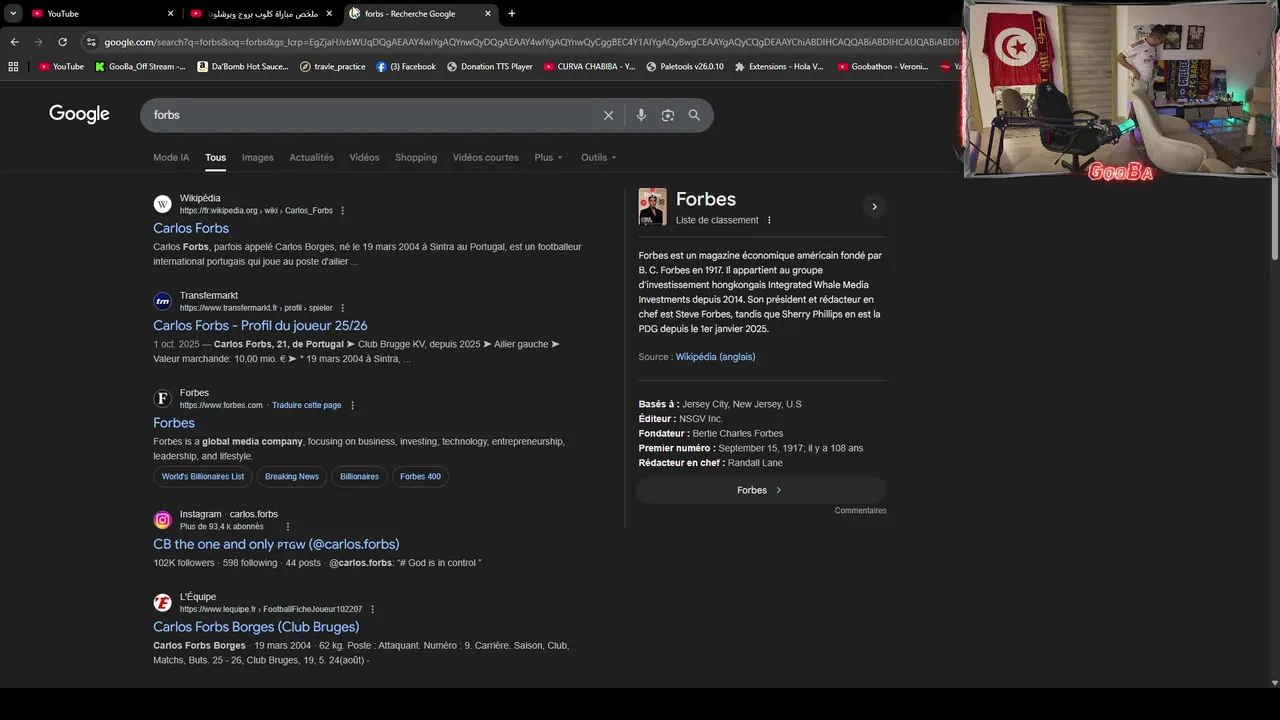
Task: Click the L'Équipe favicon
Action: (162, 602)
